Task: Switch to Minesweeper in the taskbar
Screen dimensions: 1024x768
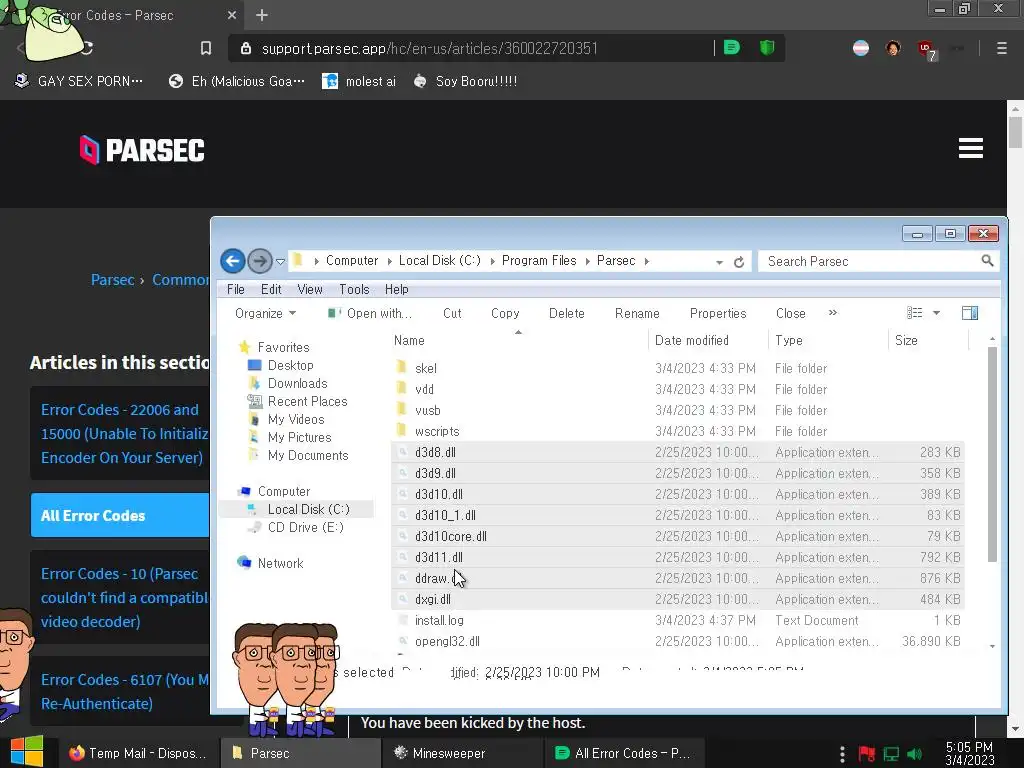Action: [x=462, y=753]
